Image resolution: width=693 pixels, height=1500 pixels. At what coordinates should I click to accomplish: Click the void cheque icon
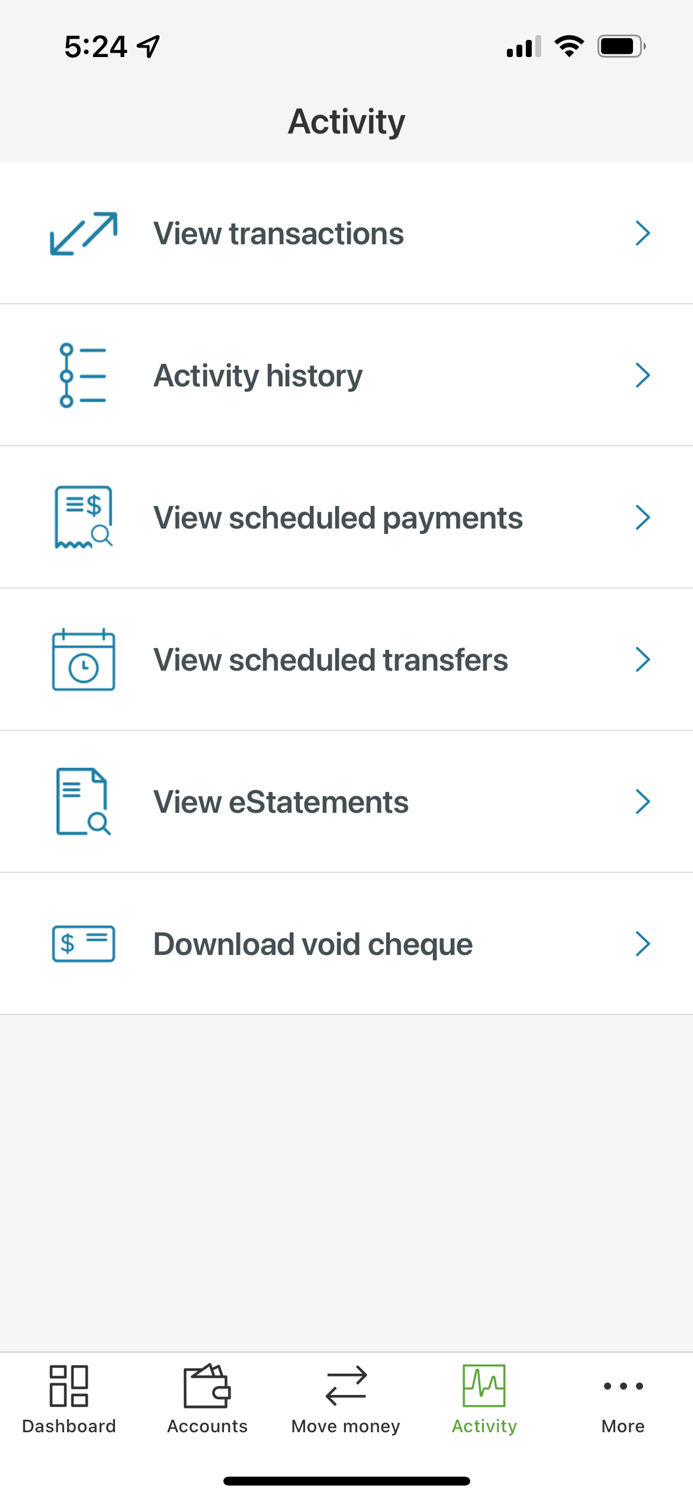[83, 943]
